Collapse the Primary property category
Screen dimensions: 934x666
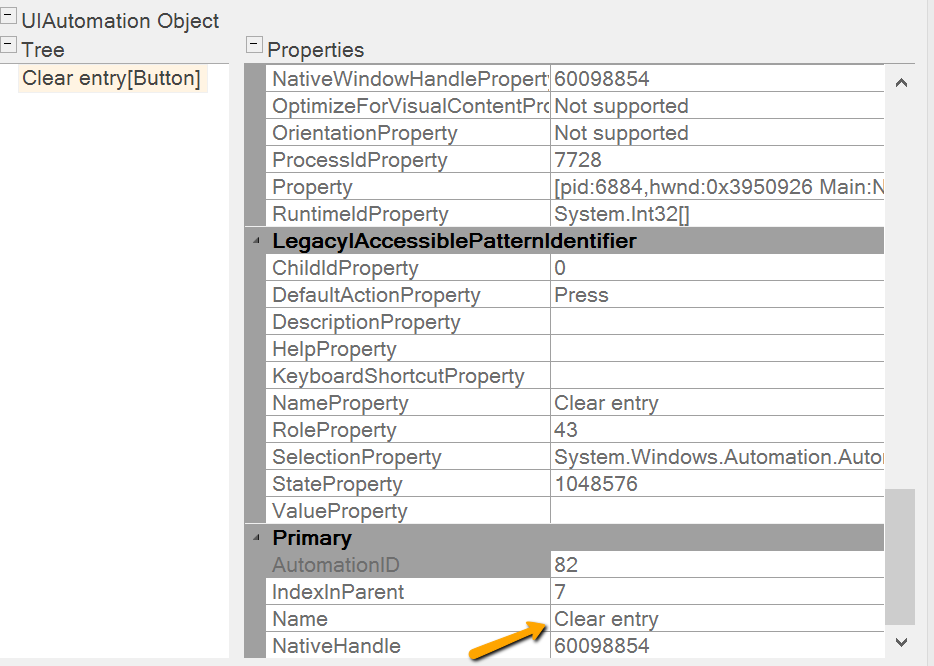click(257, 538)
